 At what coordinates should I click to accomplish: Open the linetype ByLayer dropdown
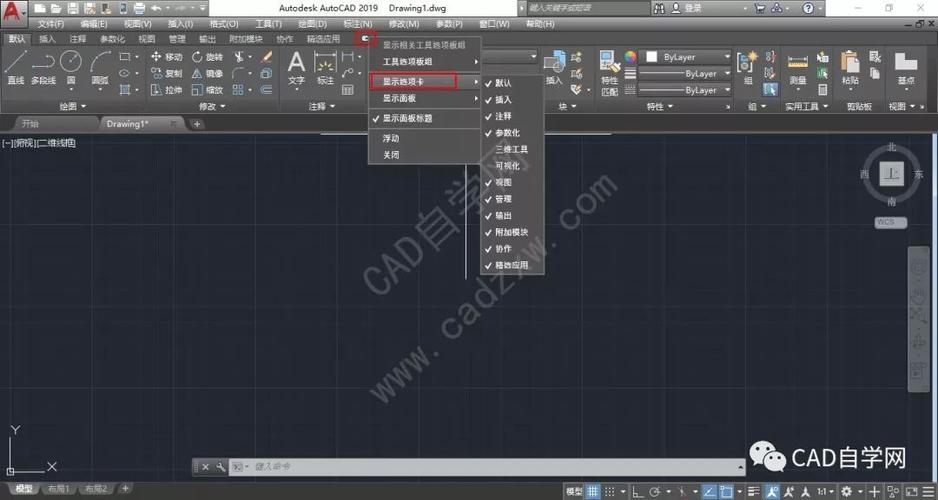[x=686, y=90]
